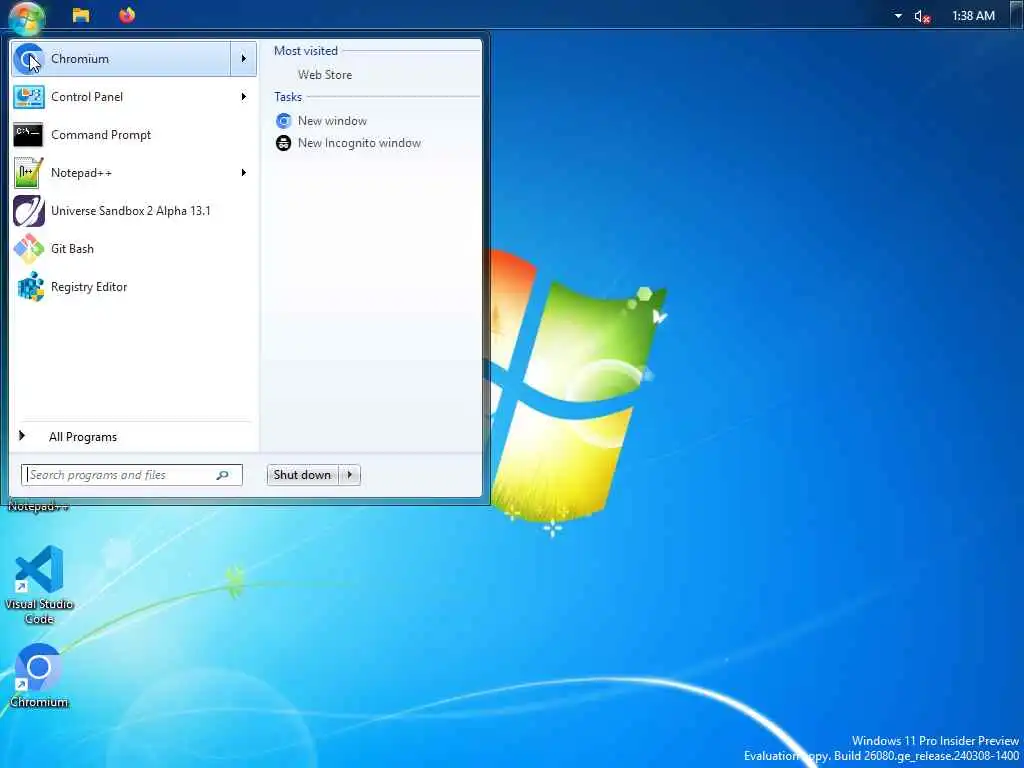This screenshot has width=1024, height=768.
Task: Click the incognito icon beside New Incognito window
Action: [283, 143]
